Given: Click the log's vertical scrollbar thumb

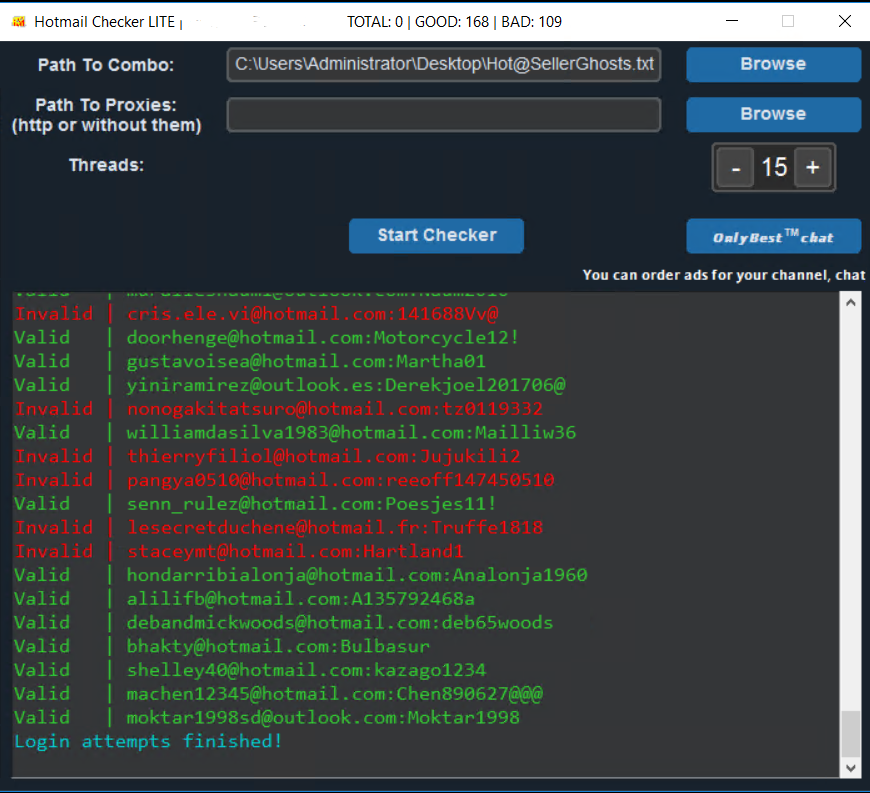Looking at the screenshot, I should click(x=850, y=733).
